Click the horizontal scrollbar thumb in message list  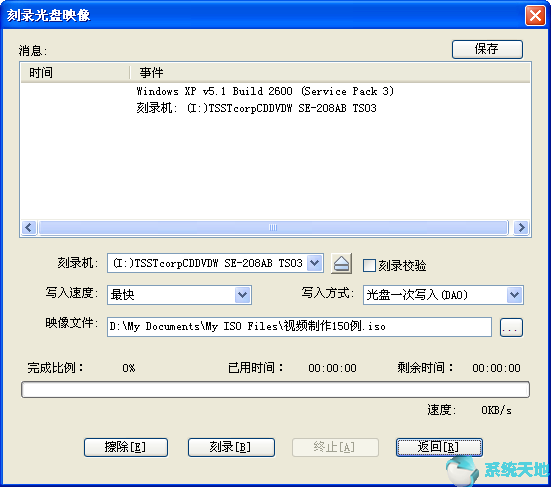(273, 228)
